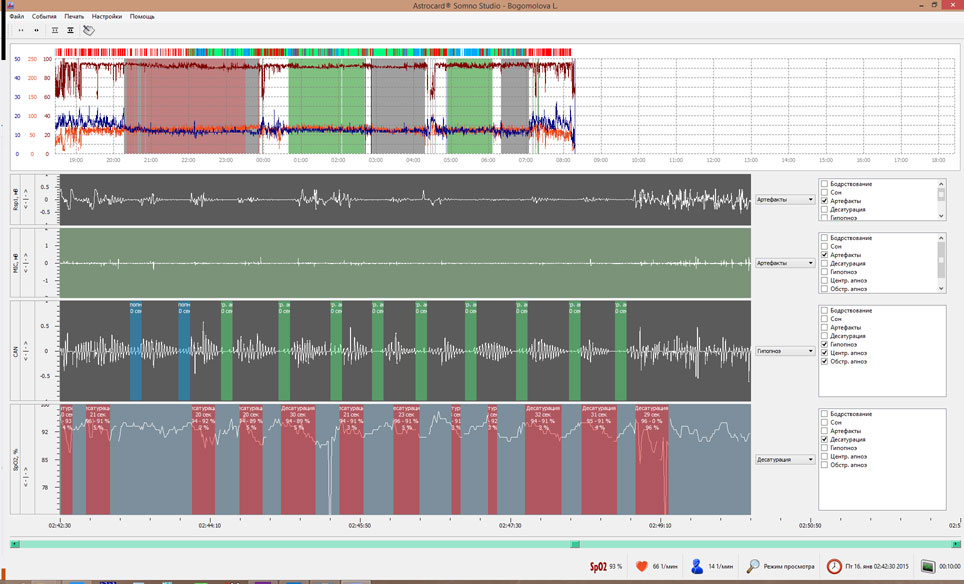
Task: Uncheck Гипопноэ in the САN channel list
Action: (824, 344)
